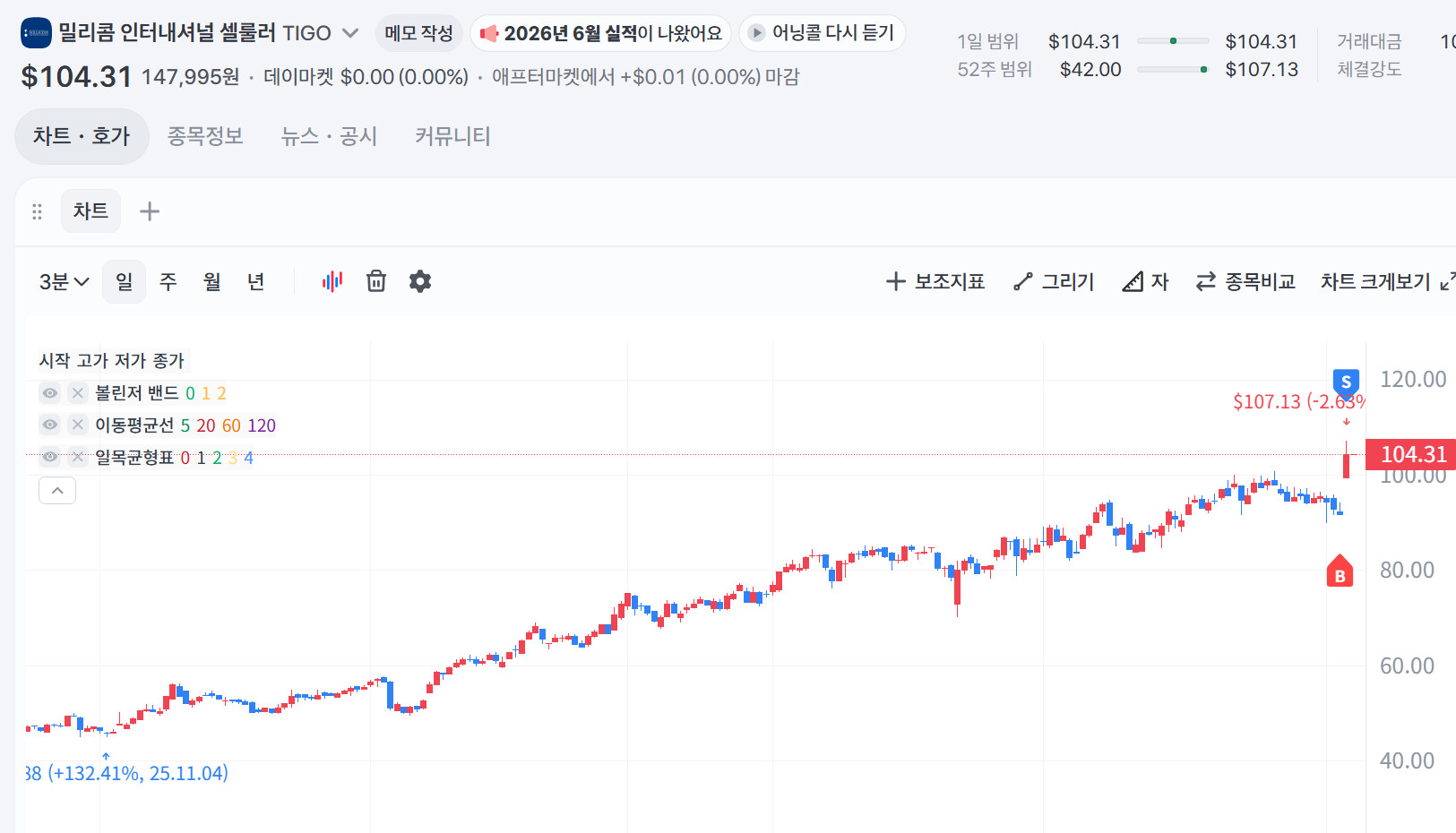Screen dimensions: 1456x833
Task: Toggle visibility of 볼린저 밴드 indicator
Action: pyautogui.click(x=50, y=393)
